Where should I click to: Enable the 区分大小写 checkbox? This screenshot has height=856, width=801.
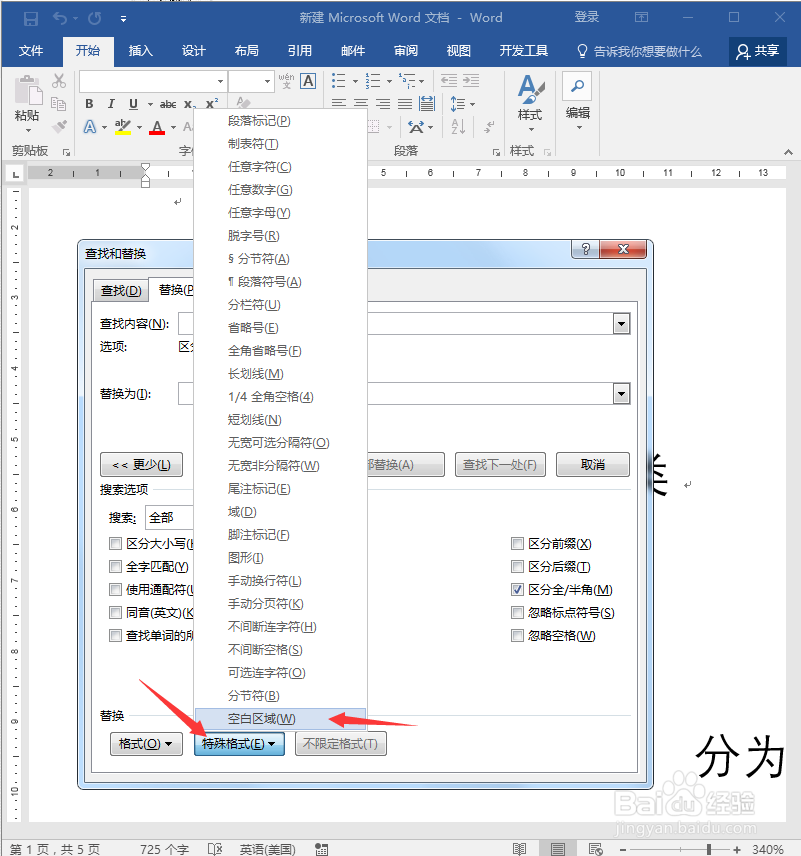click(115, 543)
